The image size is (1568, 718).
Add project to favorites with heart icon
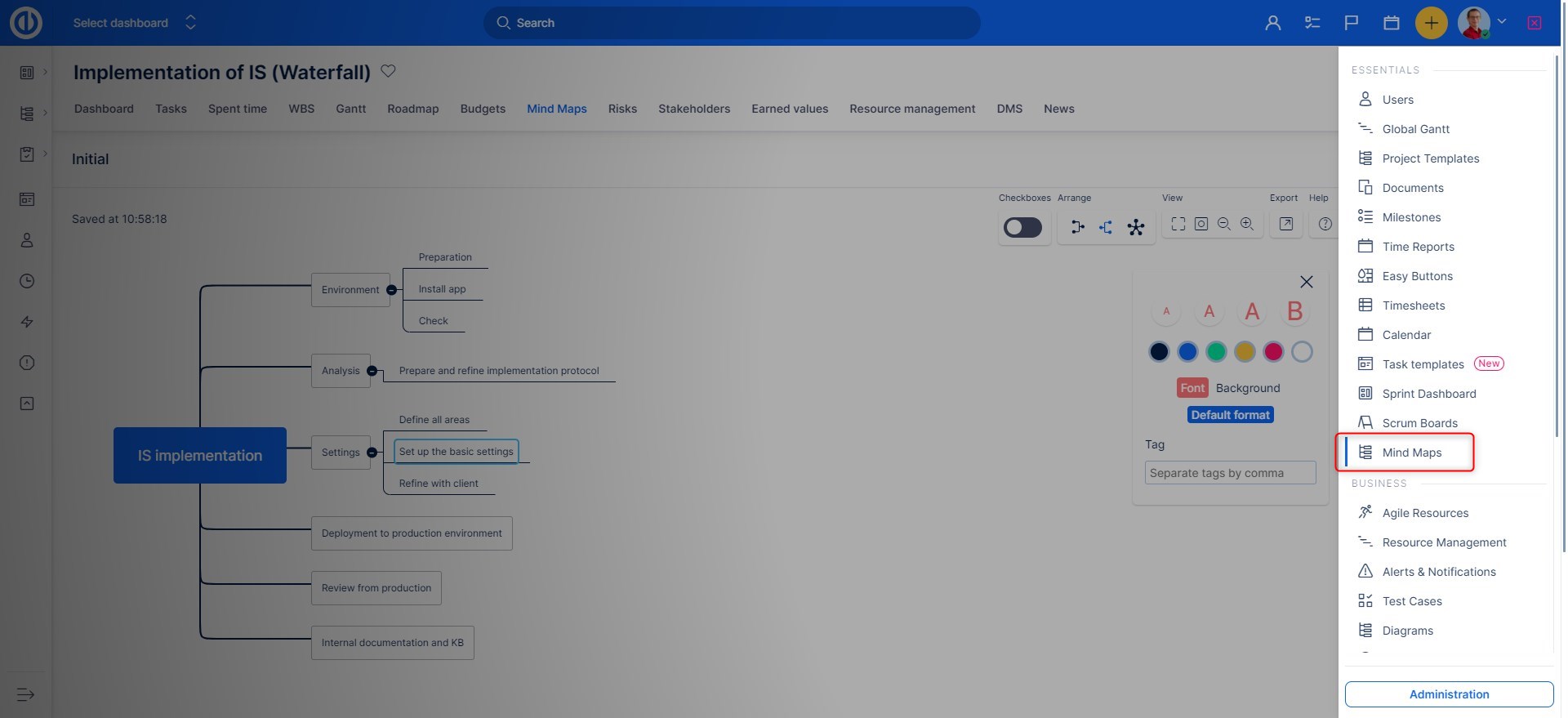(388, 71)
